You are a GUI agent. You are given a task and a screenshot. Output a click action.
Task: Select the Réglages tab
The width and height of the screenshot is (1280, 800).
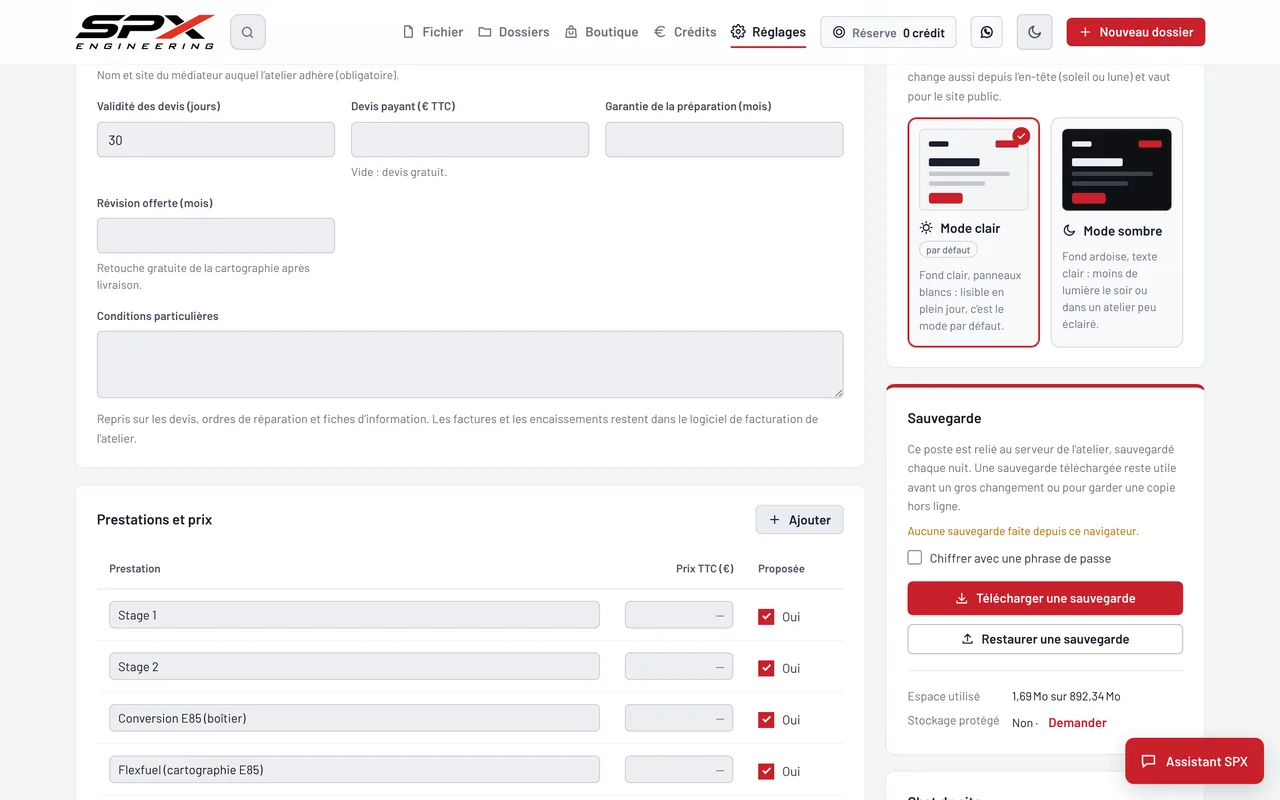768,32
